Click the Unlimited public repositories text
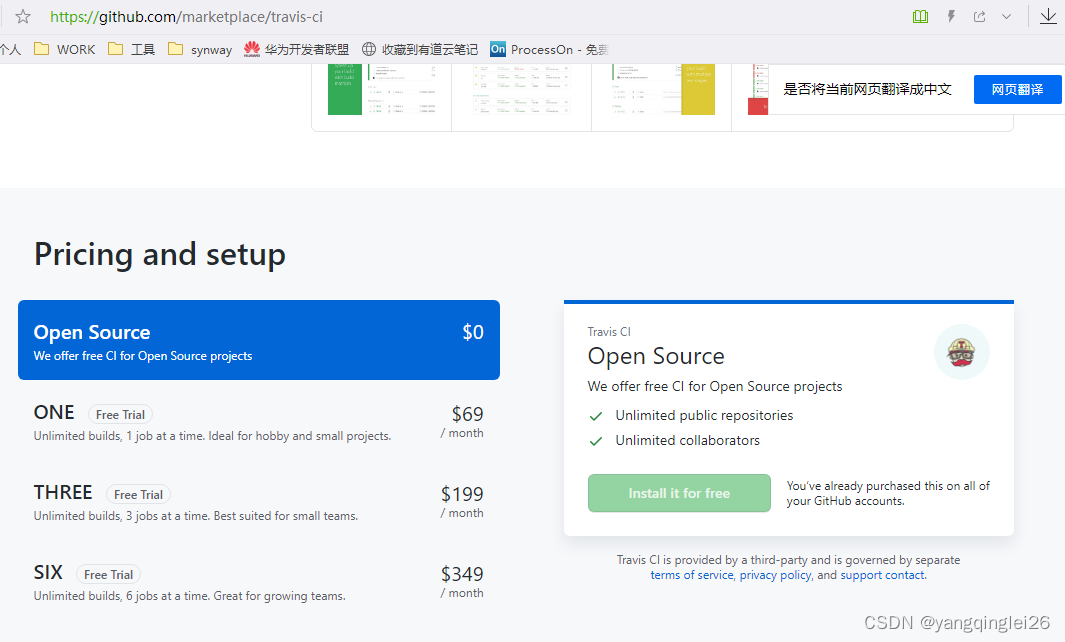 coord(704,415)
